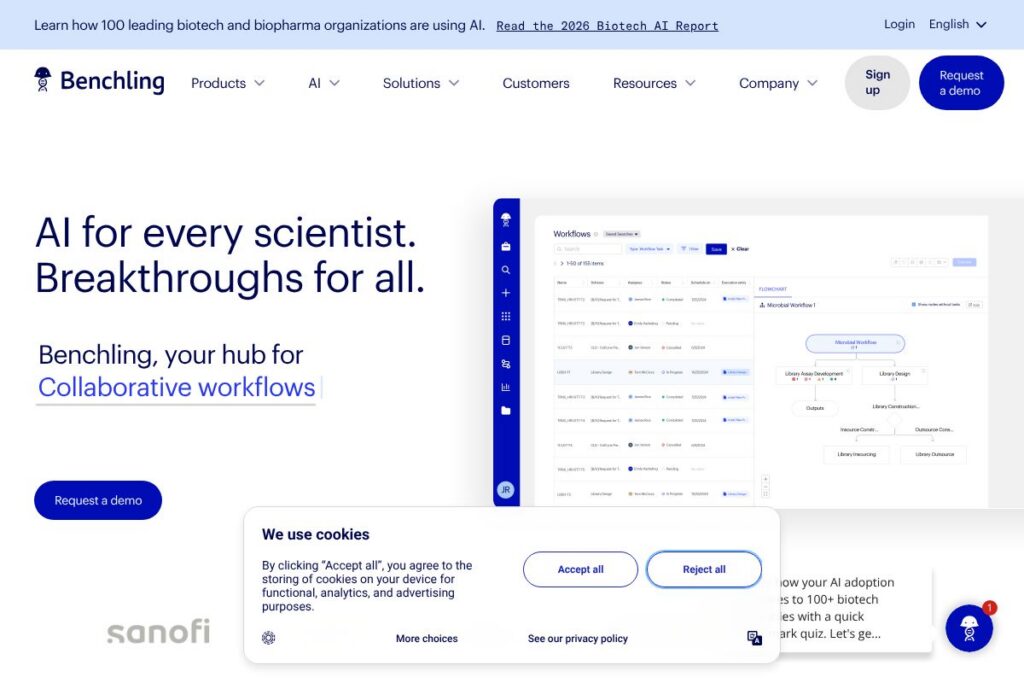Open the chatbot bubble with notification badge

(968, 628)
